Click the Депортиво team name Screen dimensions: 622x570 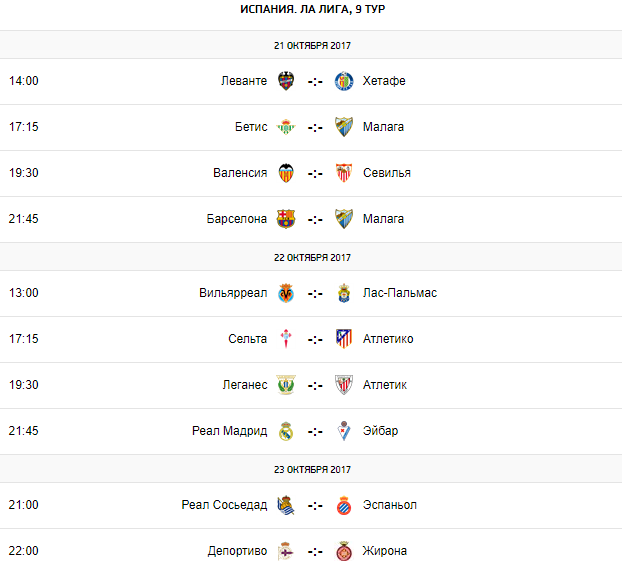(237, 551)
